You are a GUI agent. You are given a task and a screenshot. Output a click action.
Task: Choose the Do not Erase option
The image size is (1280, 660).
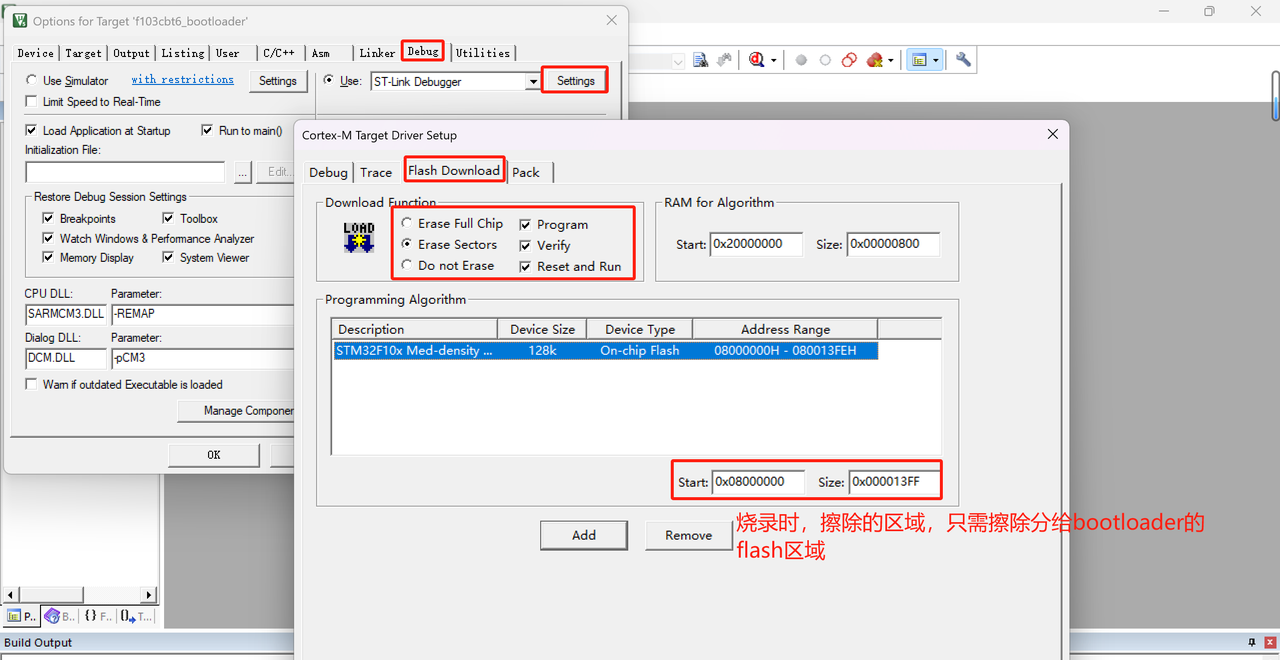(x=406, y=265)
